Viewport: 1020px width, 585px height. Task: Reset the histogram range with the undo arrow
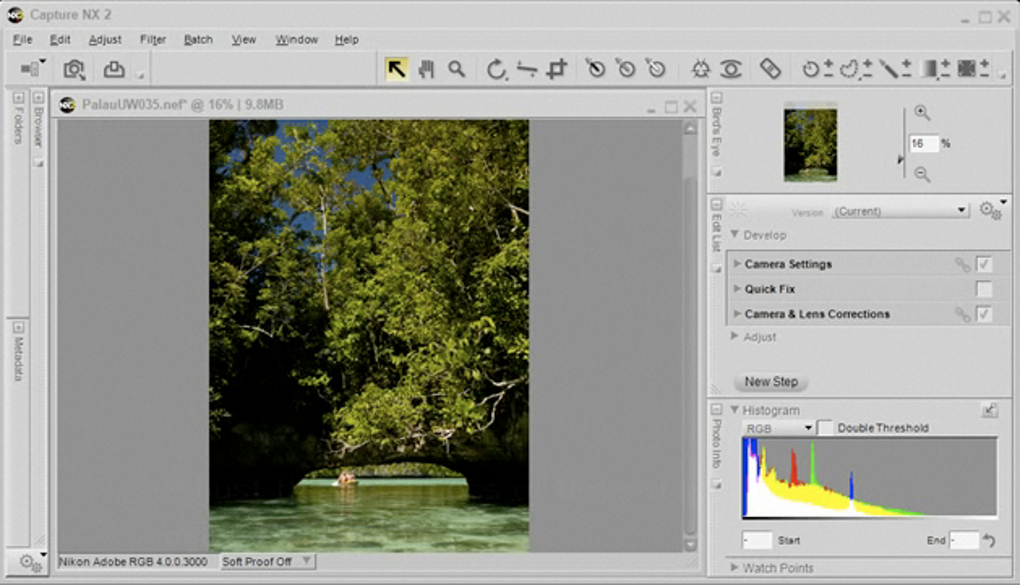click(989, 540)
